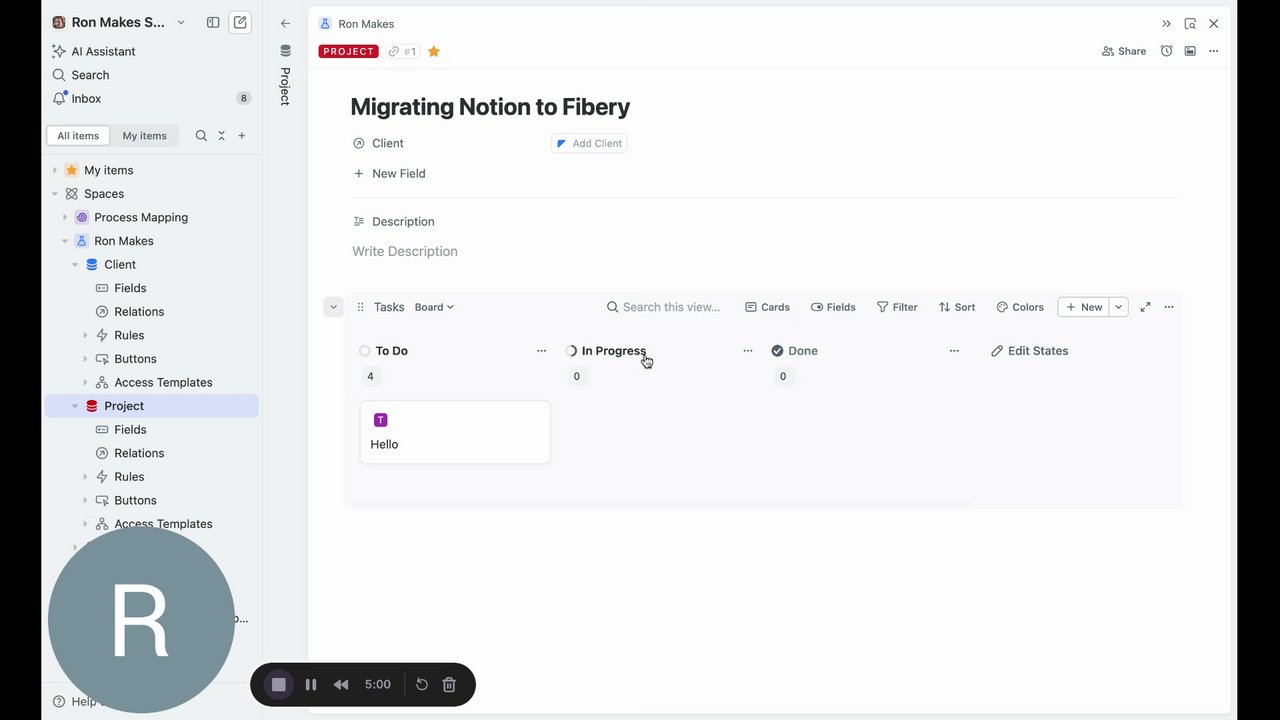Open Cards settings for Tasks view
Screen dimensions: 1280x720
click(767, 307)
